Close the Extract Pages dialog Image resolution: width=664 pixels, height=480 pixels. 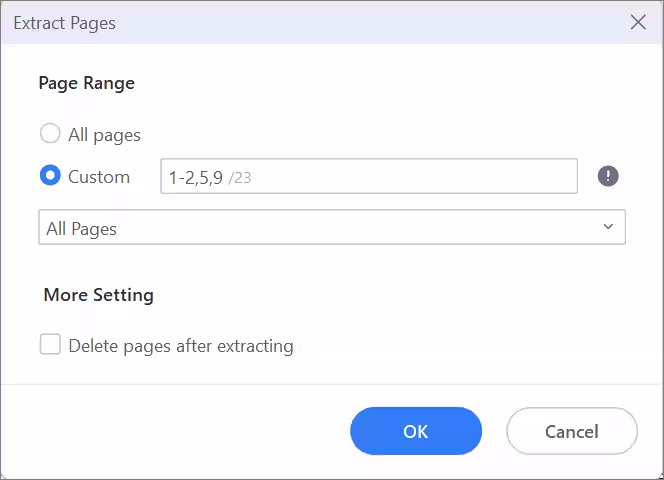[638, 22]
